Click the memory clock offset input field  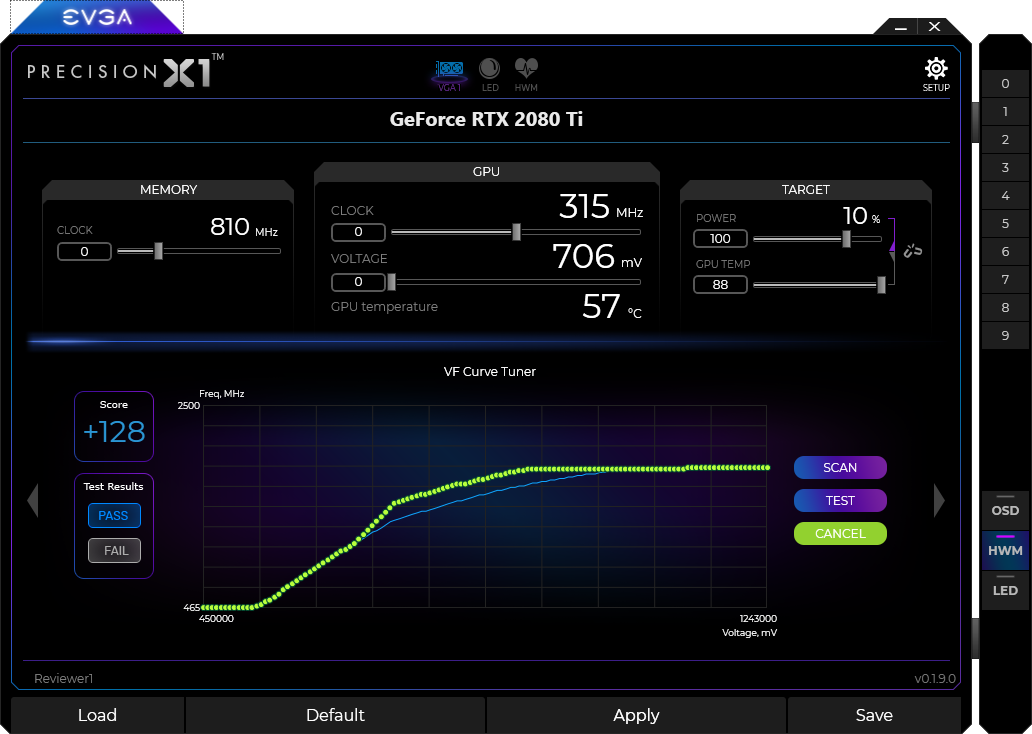coord(84,251)
